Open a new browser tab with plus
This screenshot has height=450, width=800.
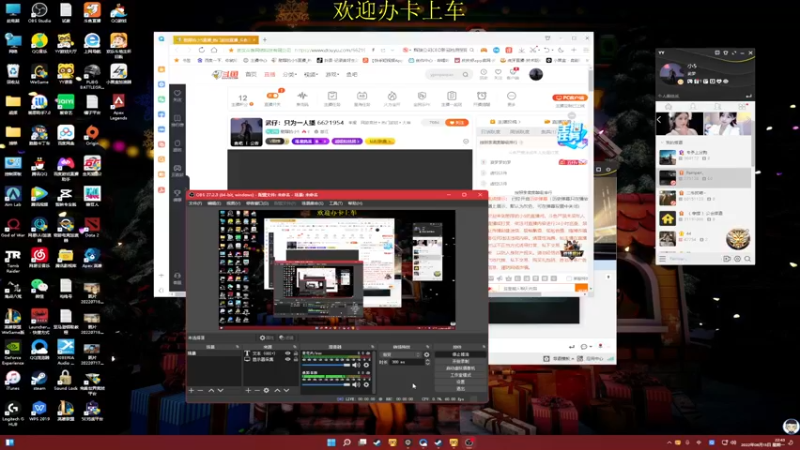point(265,39)
